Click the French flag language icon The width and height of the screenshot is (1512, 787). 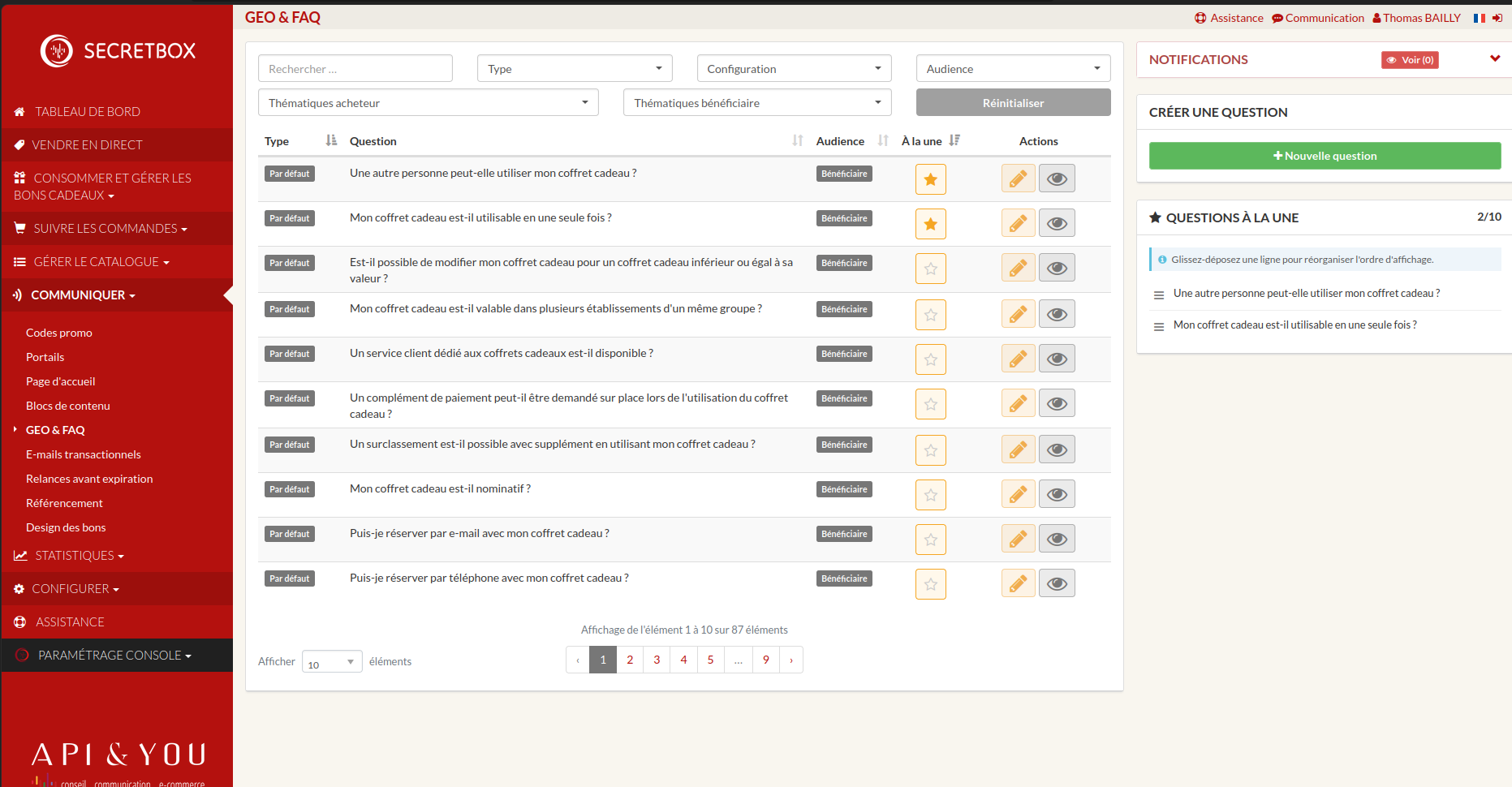(1480, 18)
